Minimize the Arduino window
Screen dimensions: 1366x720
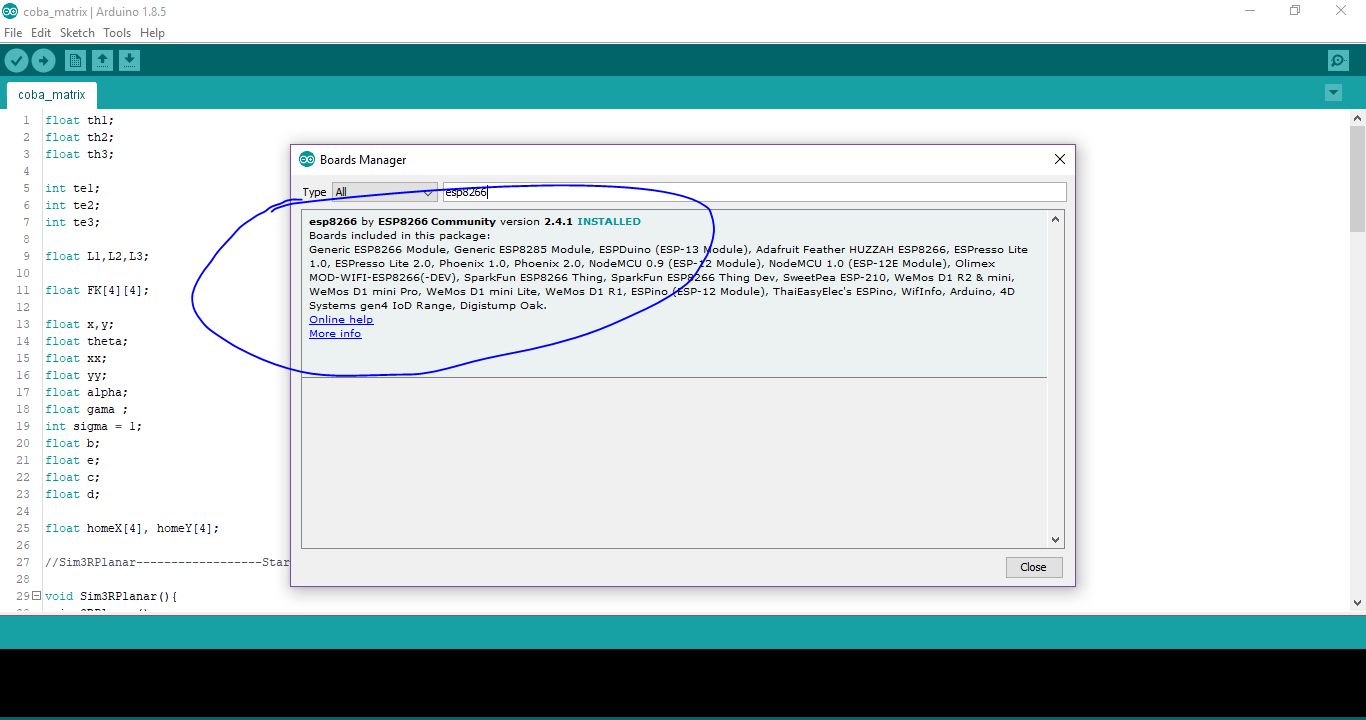tap(1250, 11)
